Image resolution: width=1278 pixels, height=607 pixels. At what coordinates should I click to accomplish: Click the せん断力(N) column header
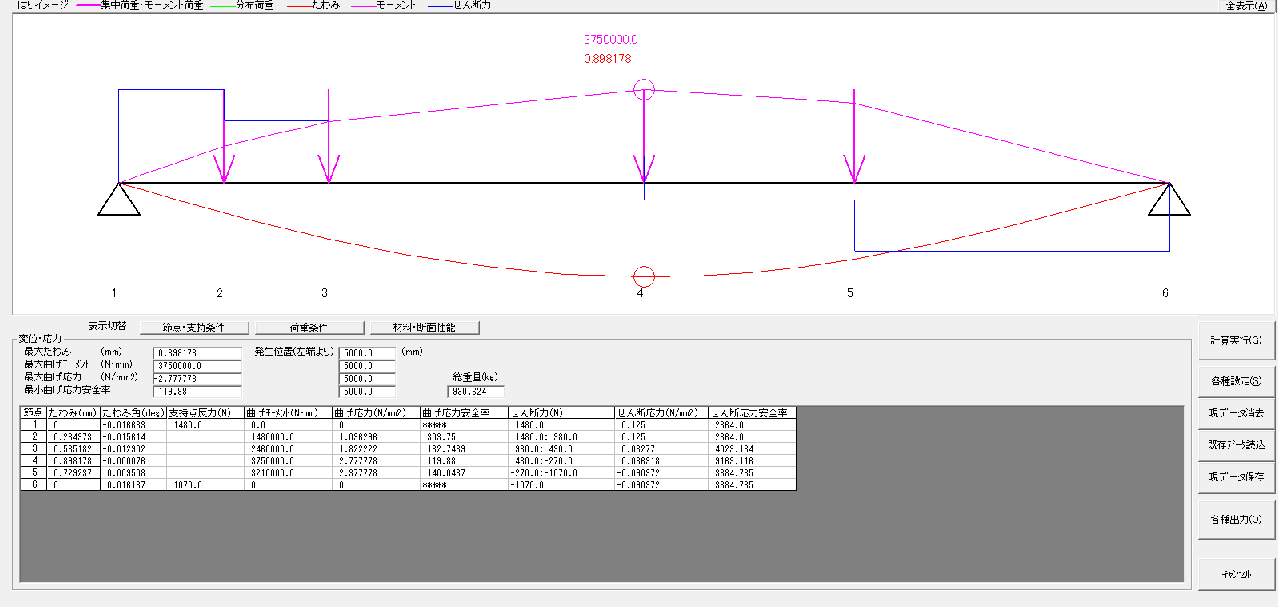559,412
